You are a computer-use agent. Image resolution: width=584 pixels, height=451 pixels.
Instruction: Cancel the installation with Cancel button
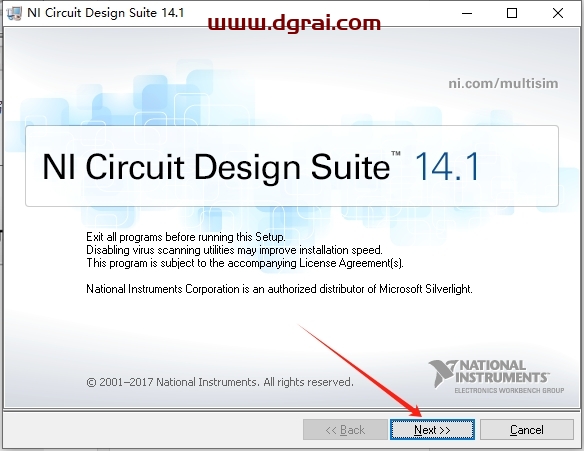527,430
